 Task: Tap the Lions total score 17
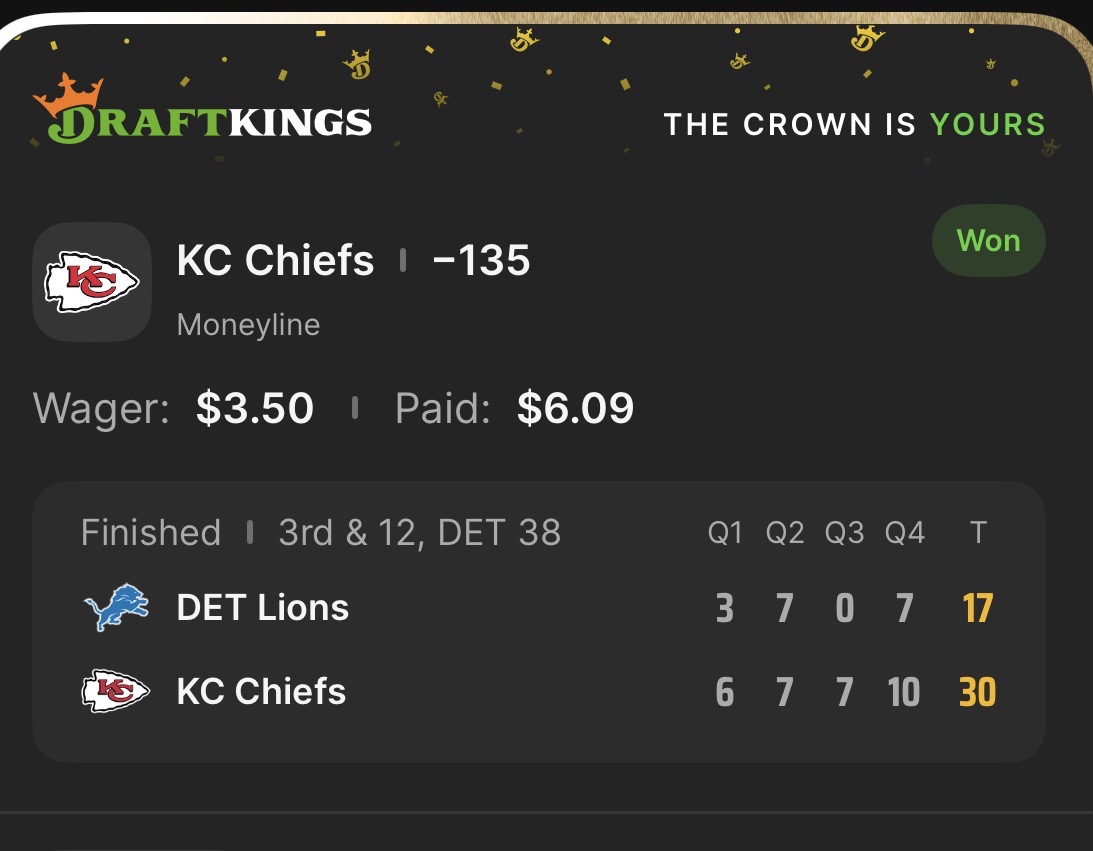tap(977, 608)
